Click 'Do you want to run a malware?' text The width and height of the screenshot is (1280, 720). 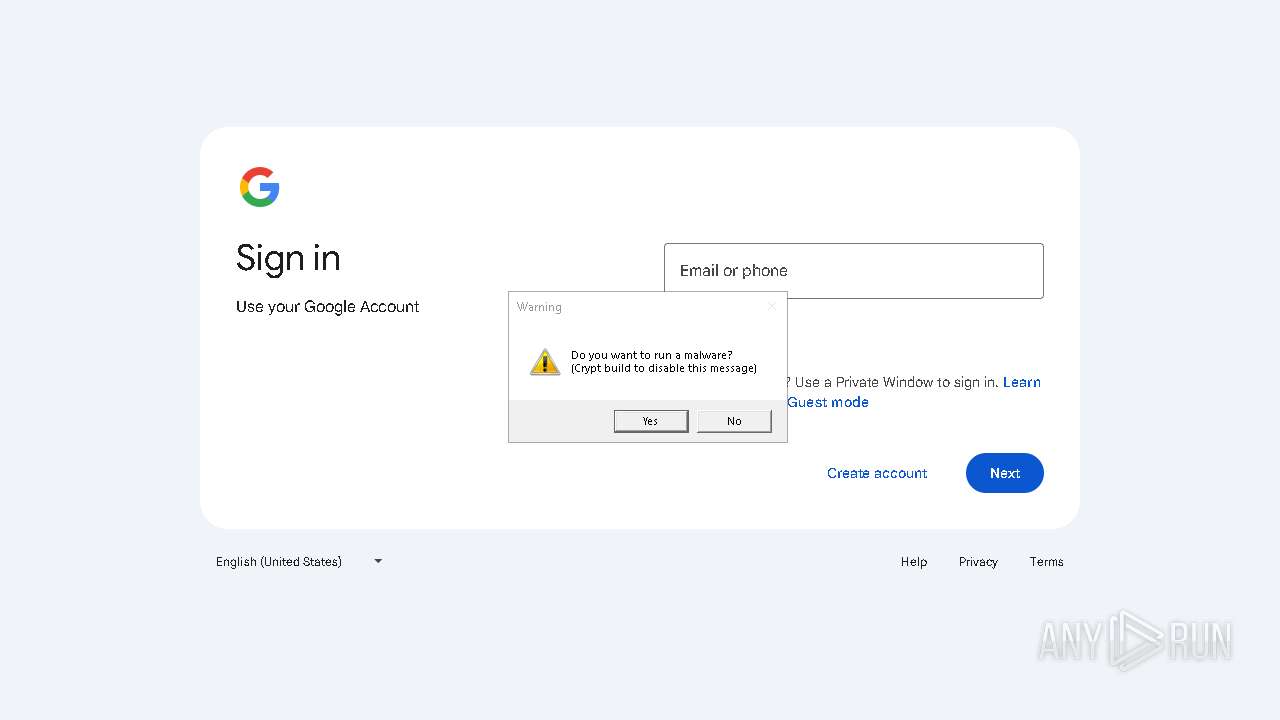652,355
